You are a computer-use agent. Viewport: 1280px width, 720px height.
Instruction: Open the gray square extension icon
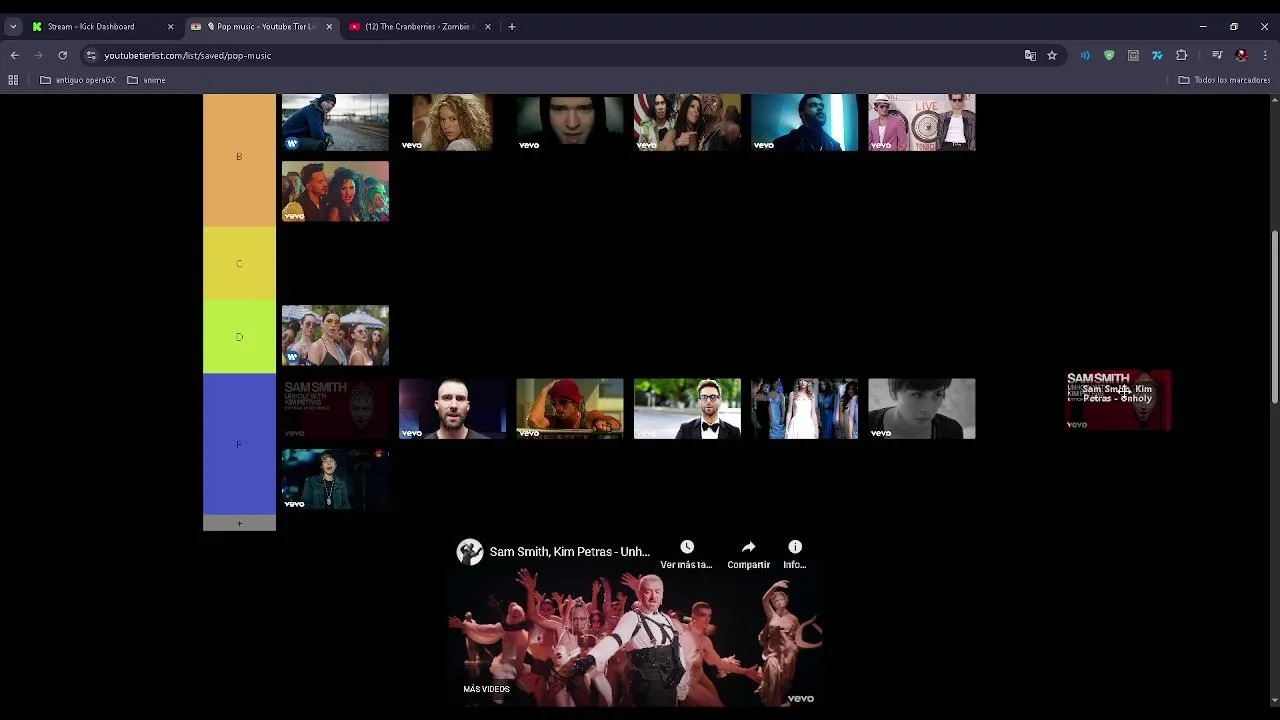[x=1133, y=56]
